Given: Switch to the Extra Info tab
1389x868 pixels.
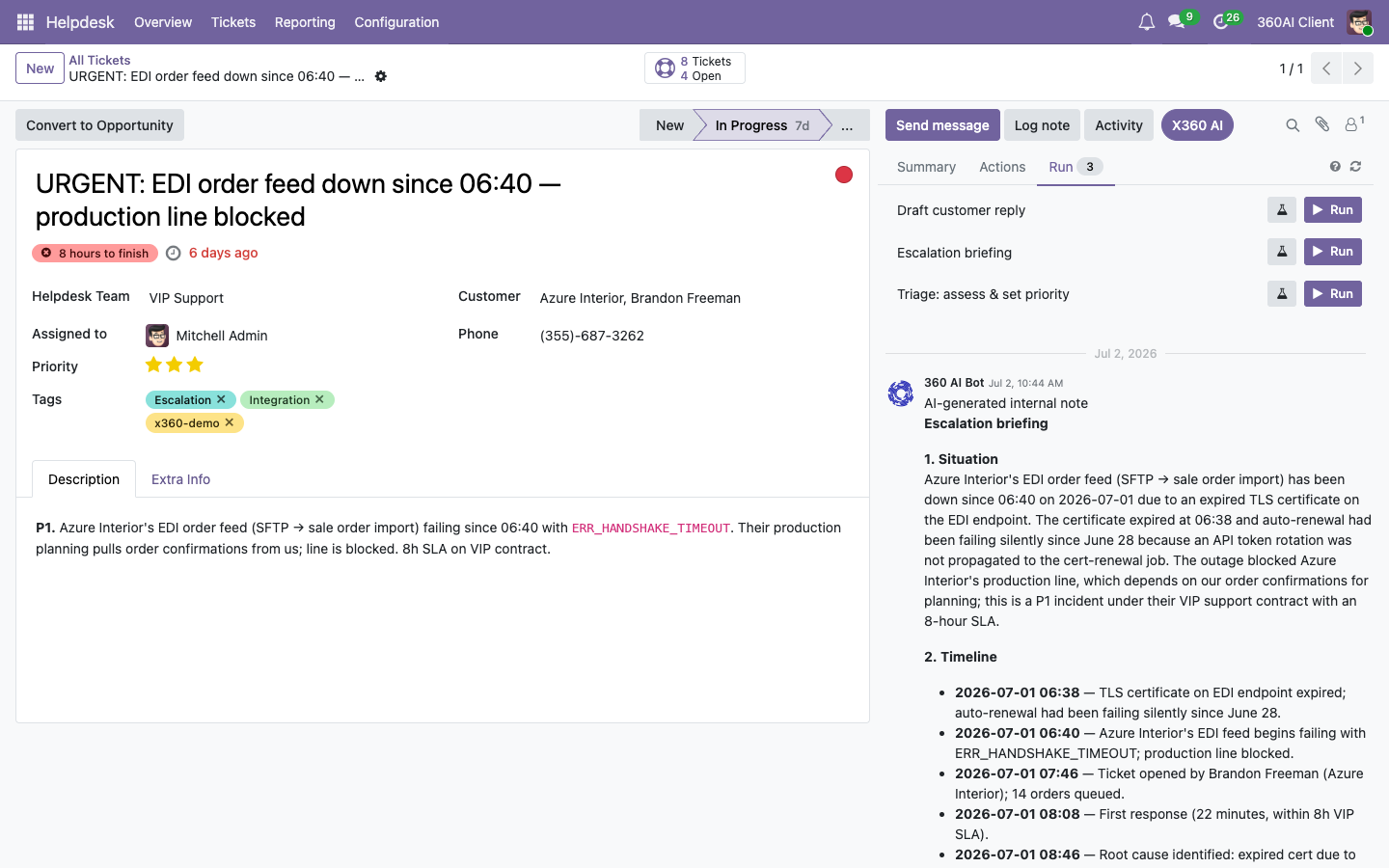Looking at the screenshot, I should [180, 479].
